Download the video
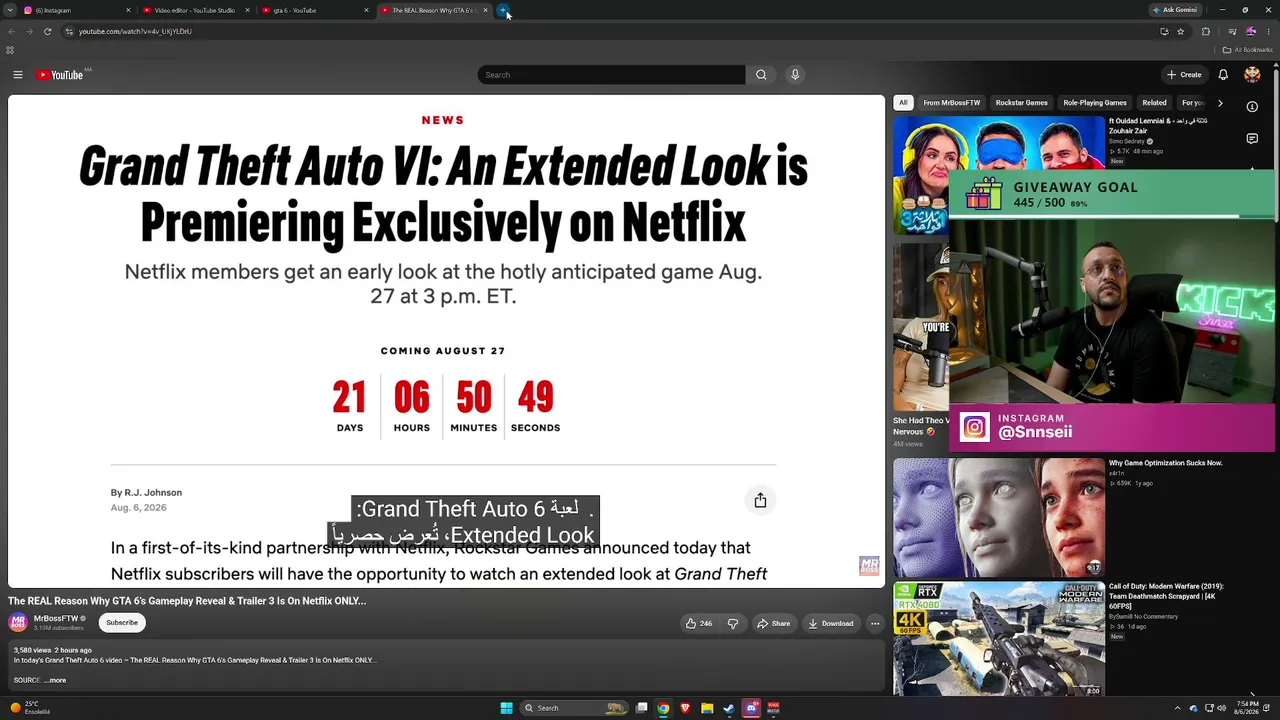This screenshot has height=720, width=1280. (831, 624)
